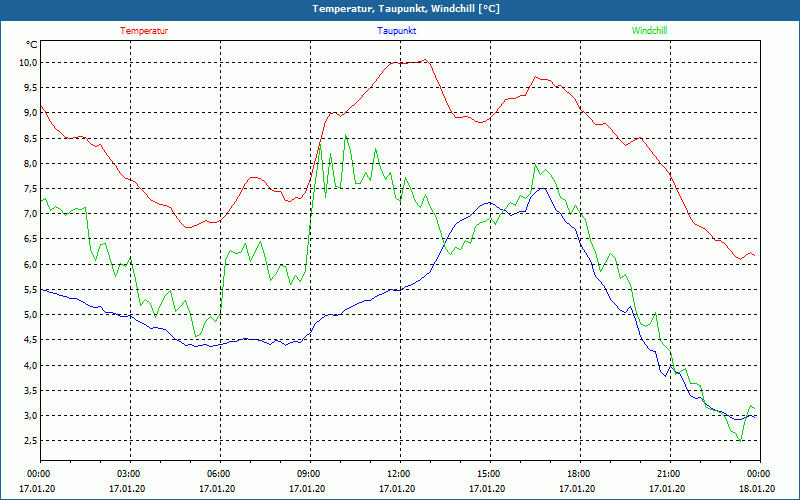Click the °C unit label on axis

pos(32,45)
